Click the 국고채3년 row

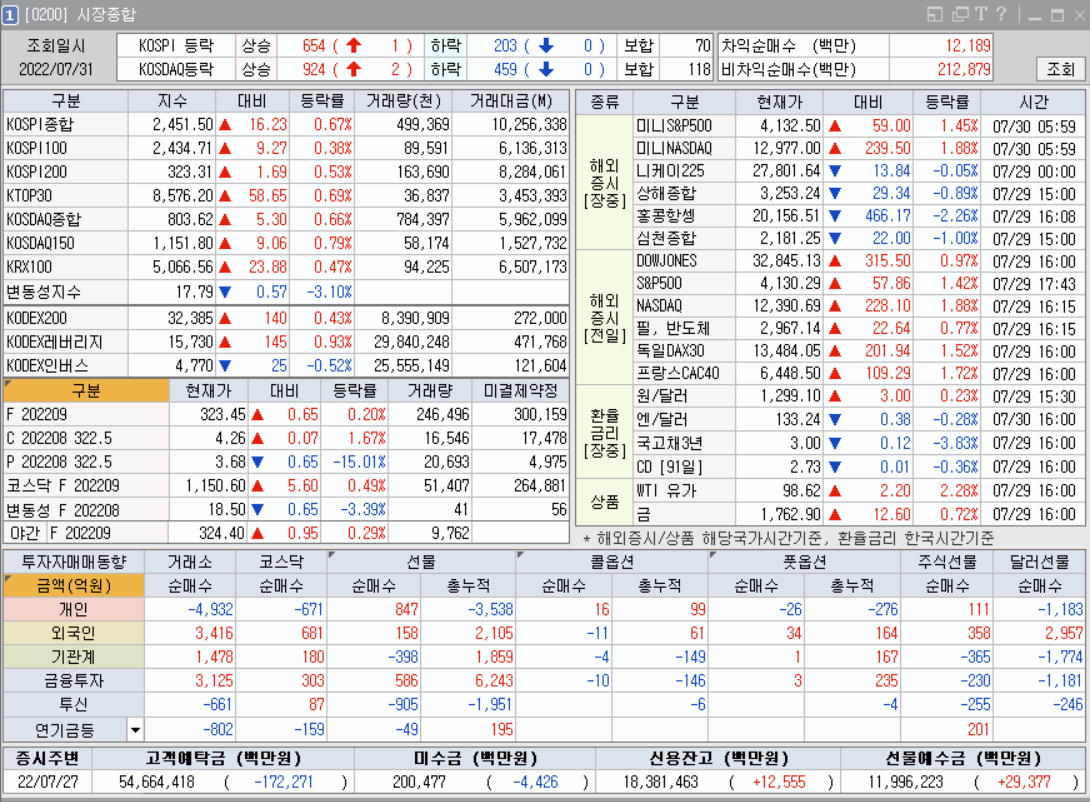(858, 443)
